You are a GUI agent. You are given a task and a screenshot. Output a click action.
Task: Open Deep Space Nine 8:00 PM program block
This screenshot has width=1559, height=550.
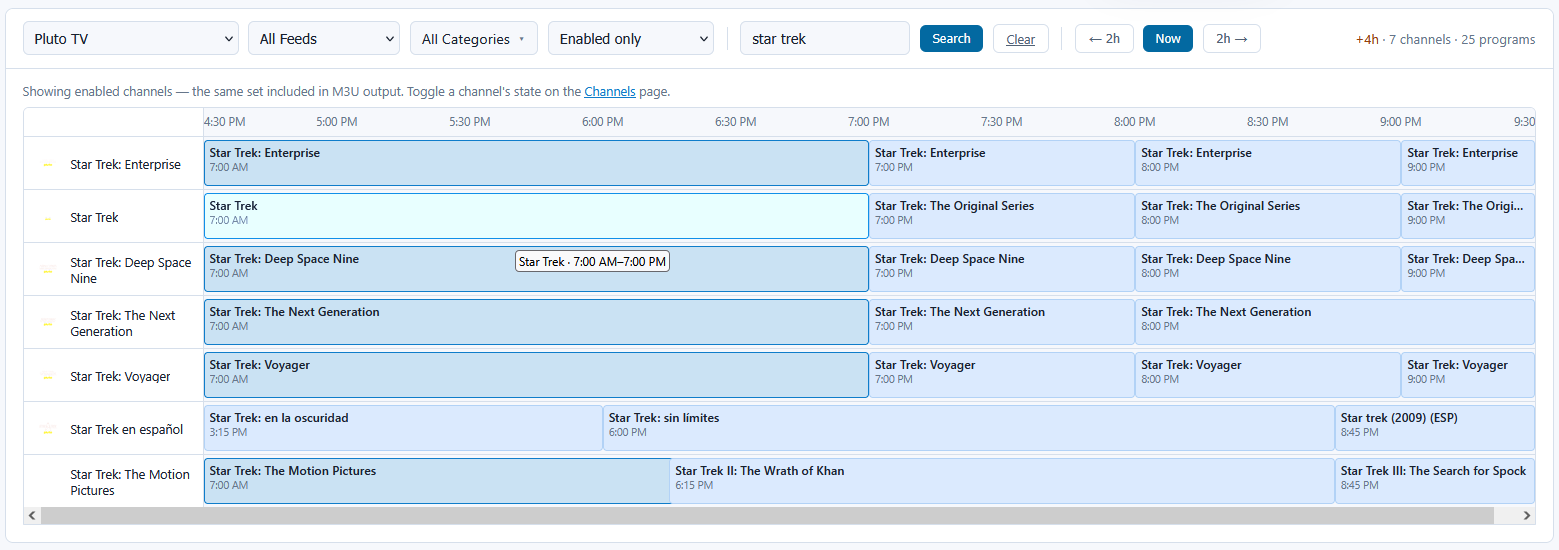click(1268, 269)
